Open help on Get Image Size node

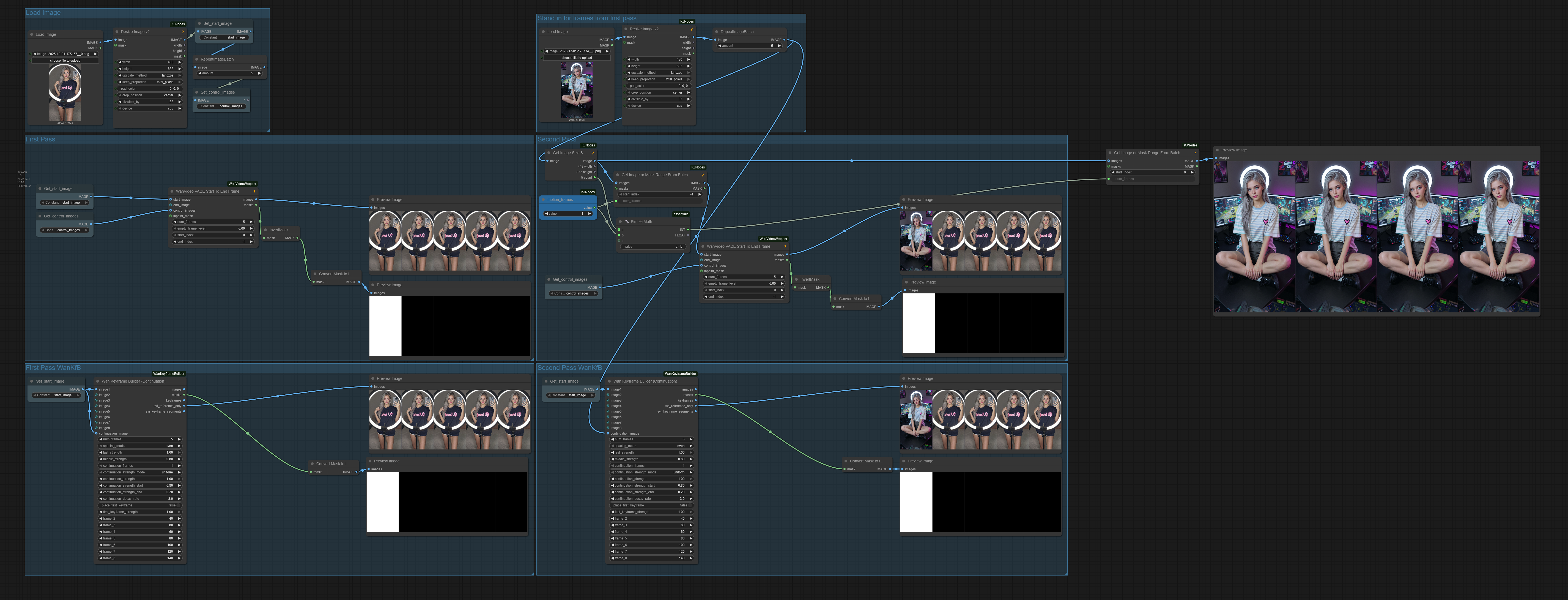click(x=592, y=153)
